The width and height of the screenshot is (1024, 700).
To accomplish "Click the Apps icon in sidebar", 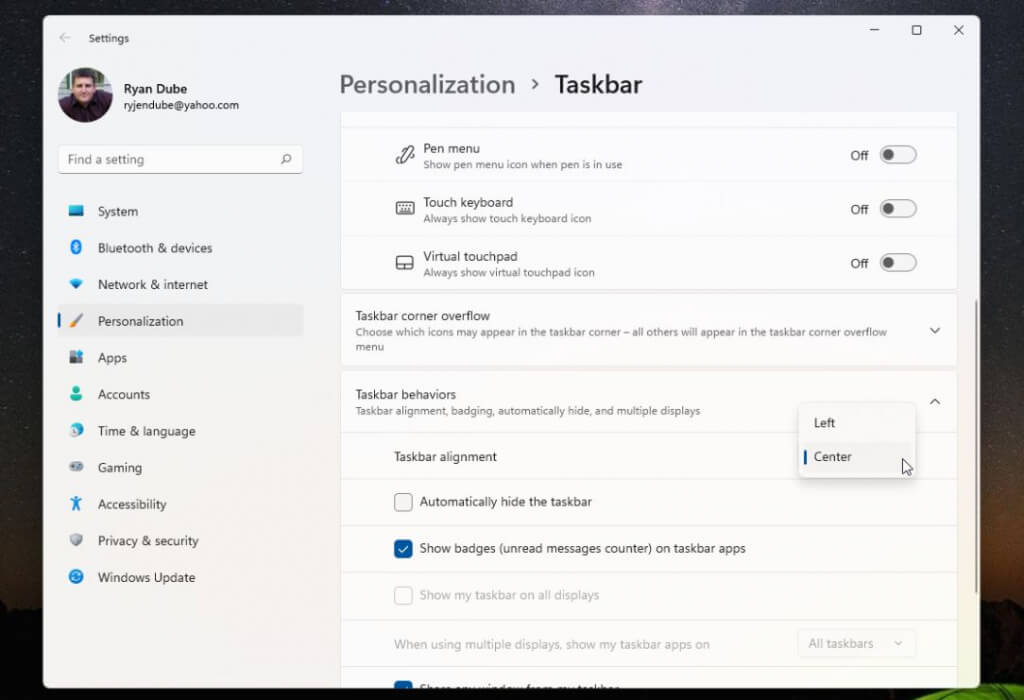I will click(76, 358).
